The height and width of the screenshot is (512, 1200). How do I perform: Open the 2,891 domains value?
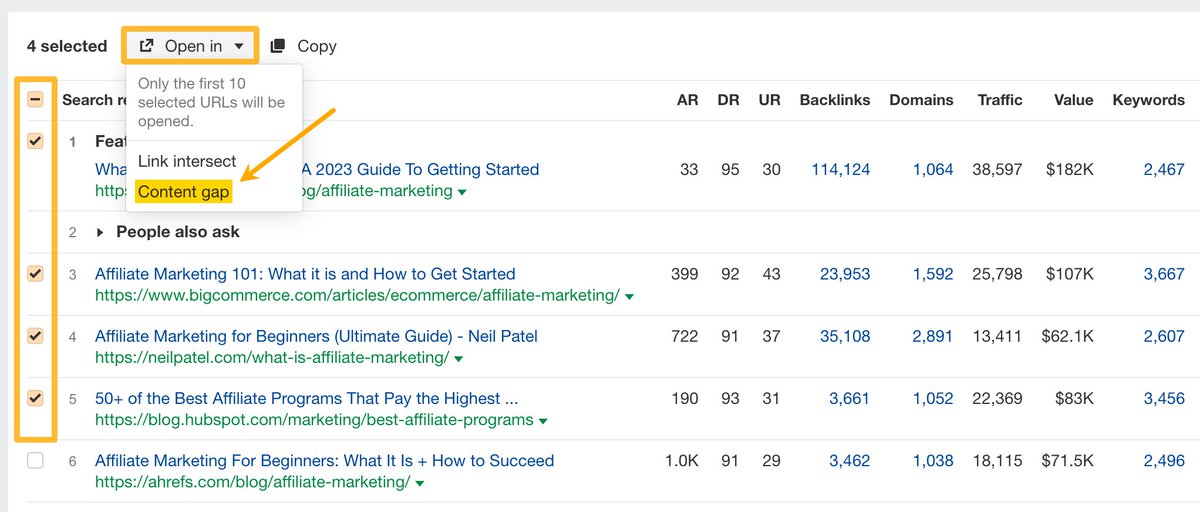pyautogui.click(x=933, y=336)
